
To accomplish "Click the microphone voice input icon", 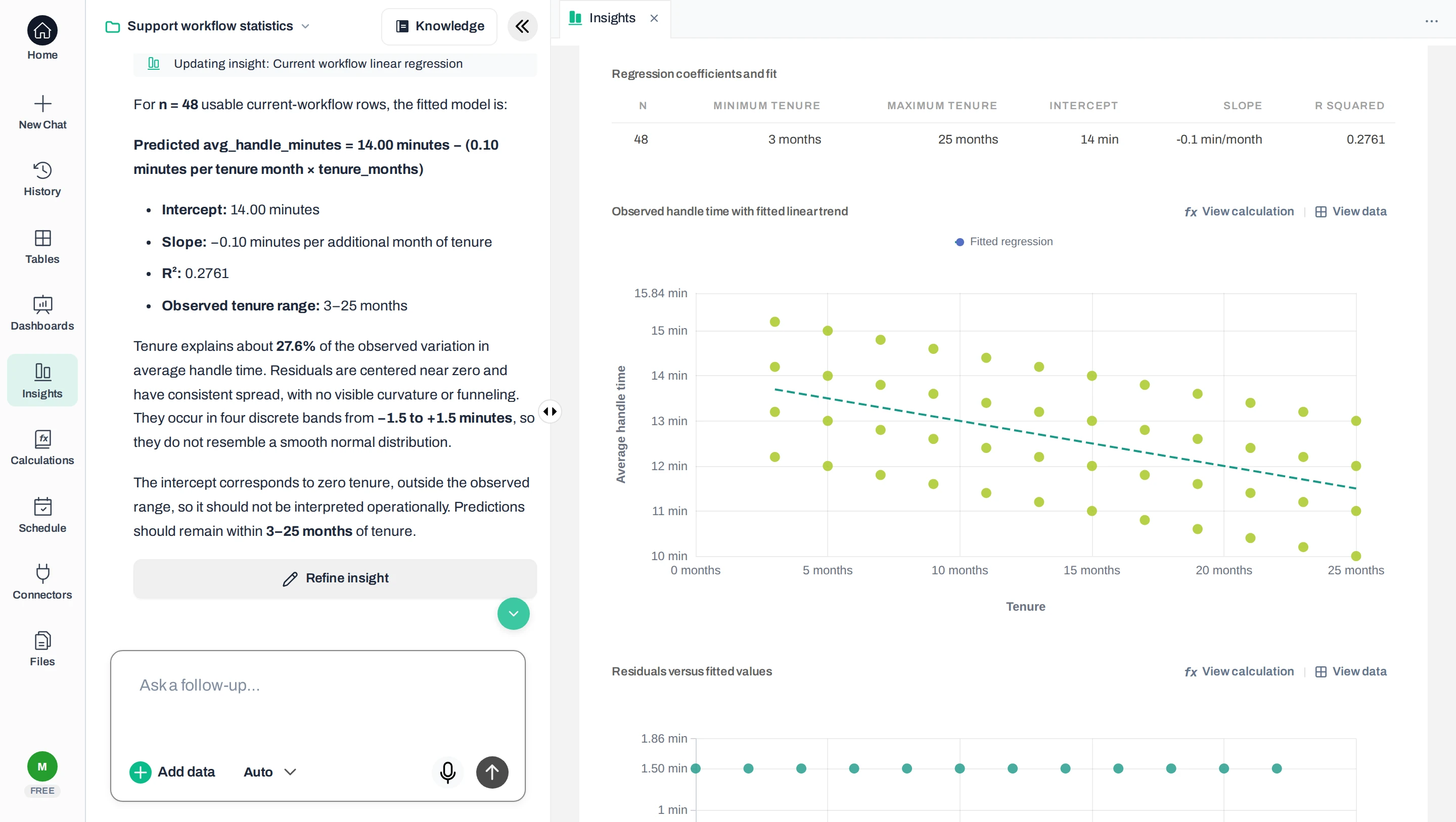I will [447, 771].
